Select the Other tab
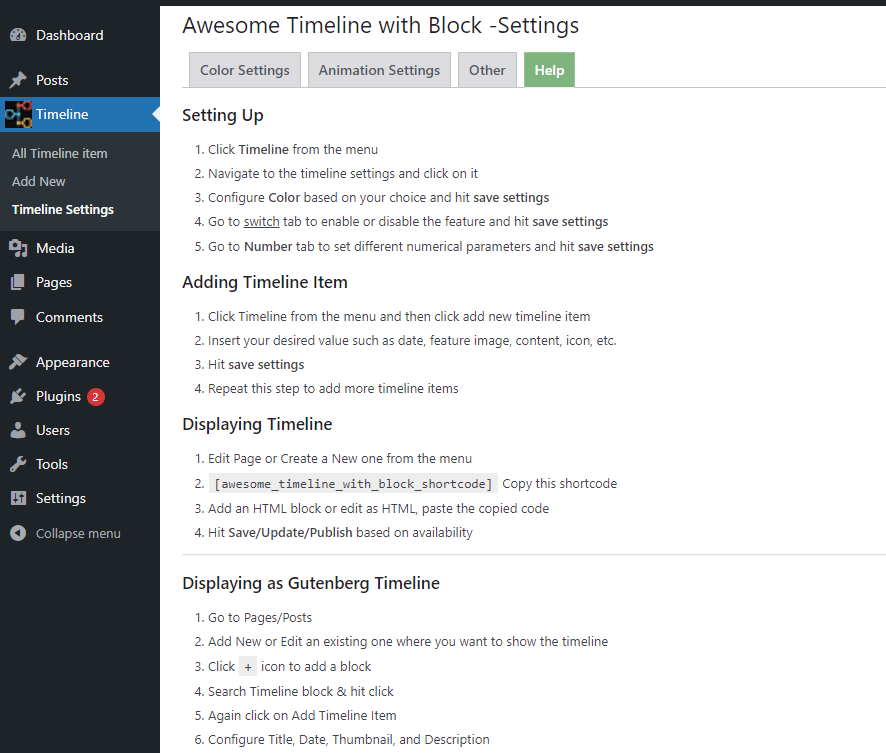886x753 pixels. [487, 70]
